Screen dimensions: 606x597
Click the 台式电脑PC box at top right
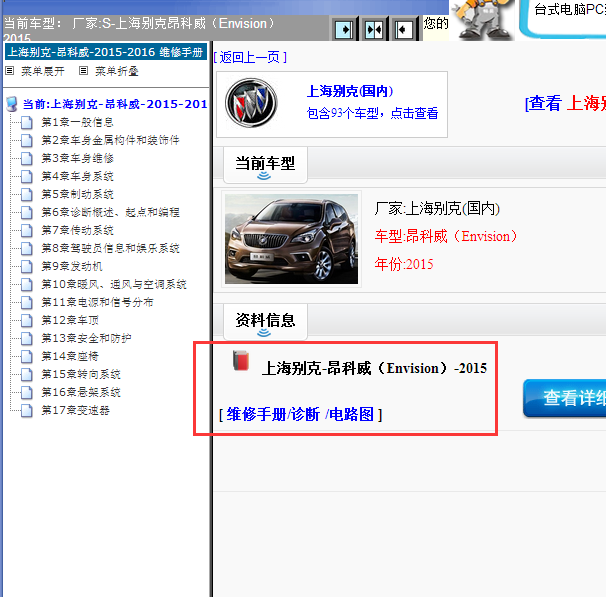tap(563, 18)
